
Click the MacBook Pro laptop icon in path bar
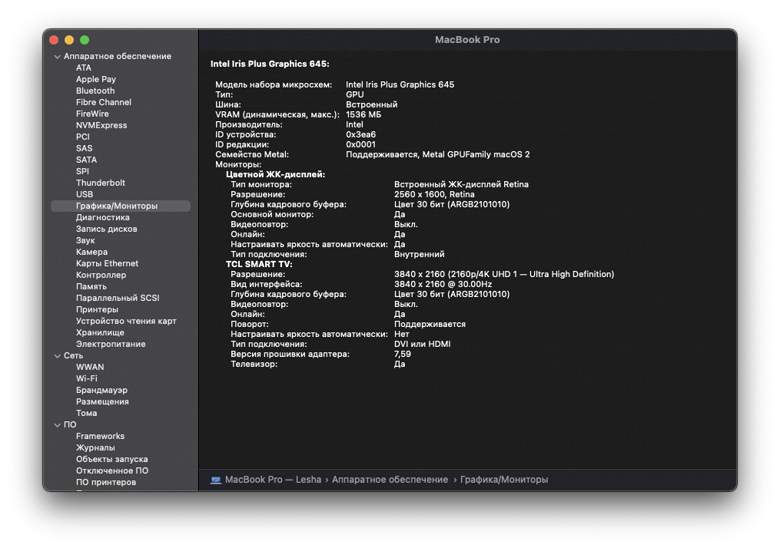[215, 480]
